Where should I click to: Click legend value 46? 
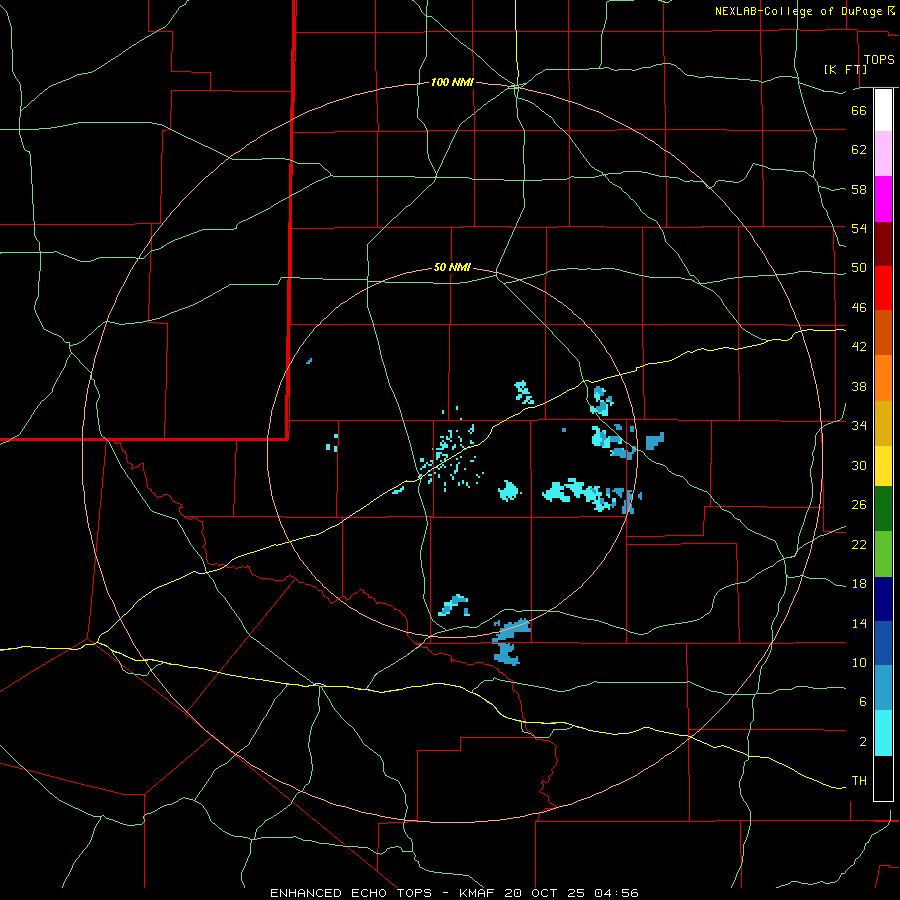(x=859, y=308)
